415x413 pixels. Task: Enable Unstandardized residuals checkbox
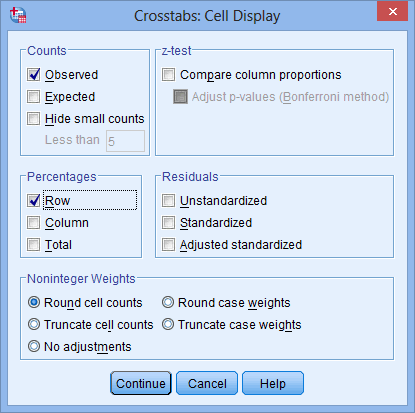pyautogui.click(x=168, y=201)
